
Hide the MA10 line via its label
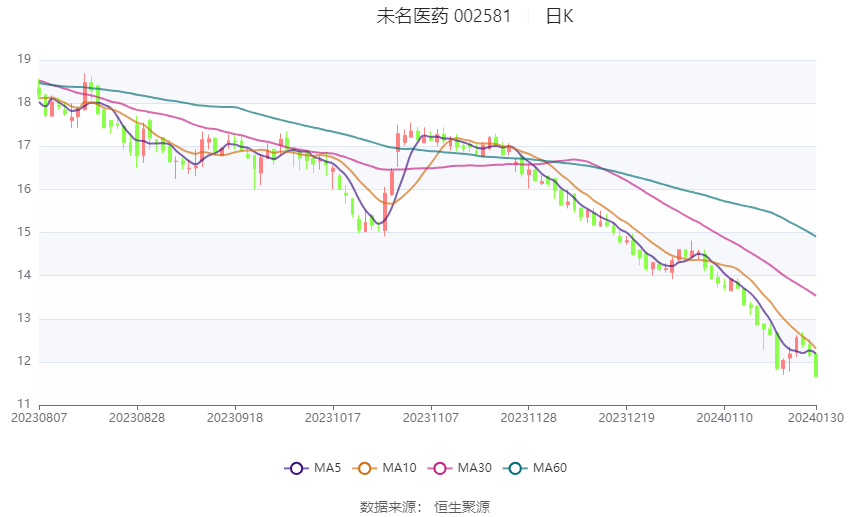click(399, 468)
